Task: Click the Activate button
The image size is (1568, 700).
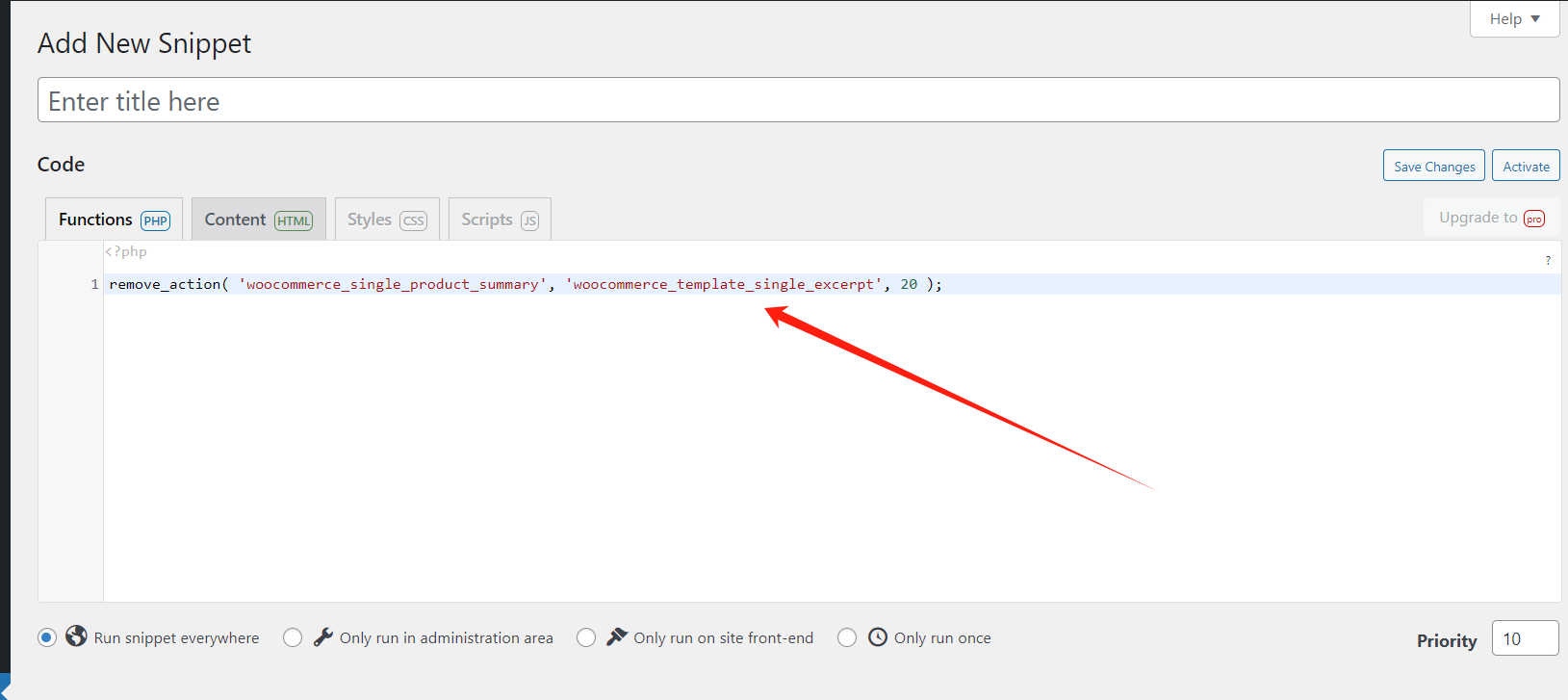Action: coord(1526,166)
